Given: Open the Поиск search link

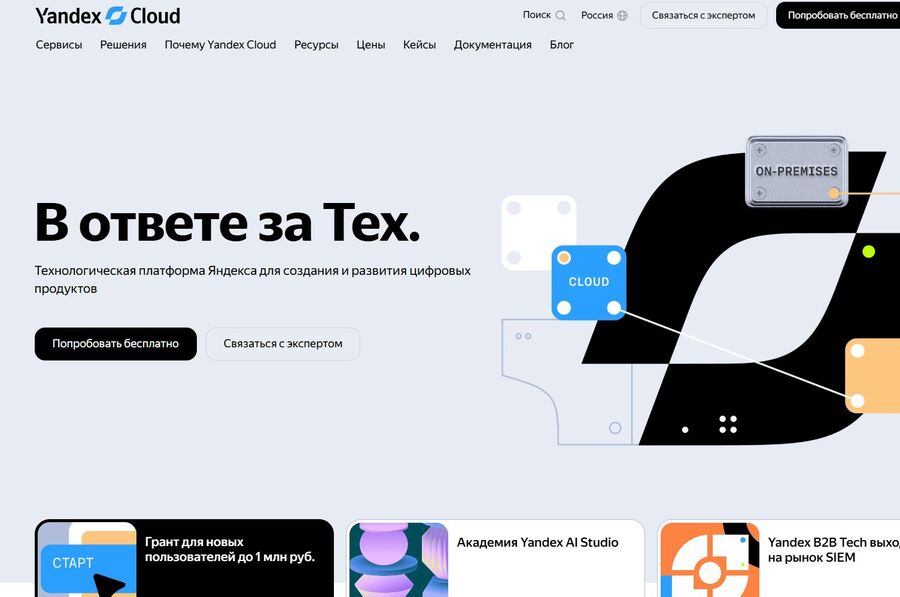Looking at the screenshot, I should tap(544, 15).
